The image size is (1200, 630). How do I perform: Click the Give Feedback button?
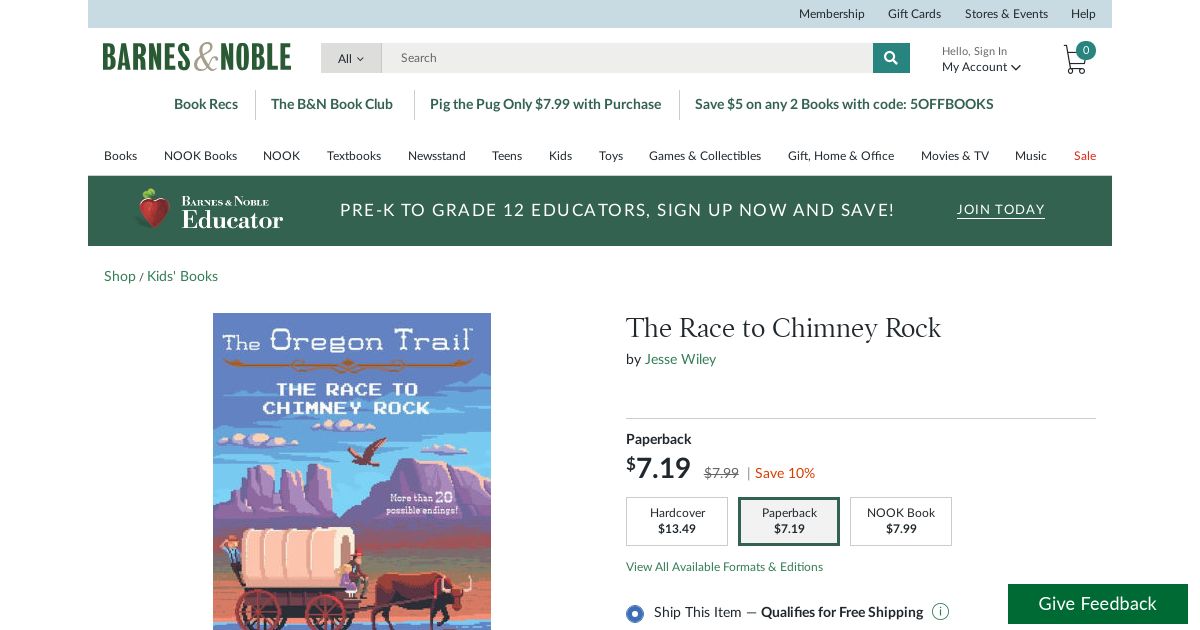[1097, 604]
